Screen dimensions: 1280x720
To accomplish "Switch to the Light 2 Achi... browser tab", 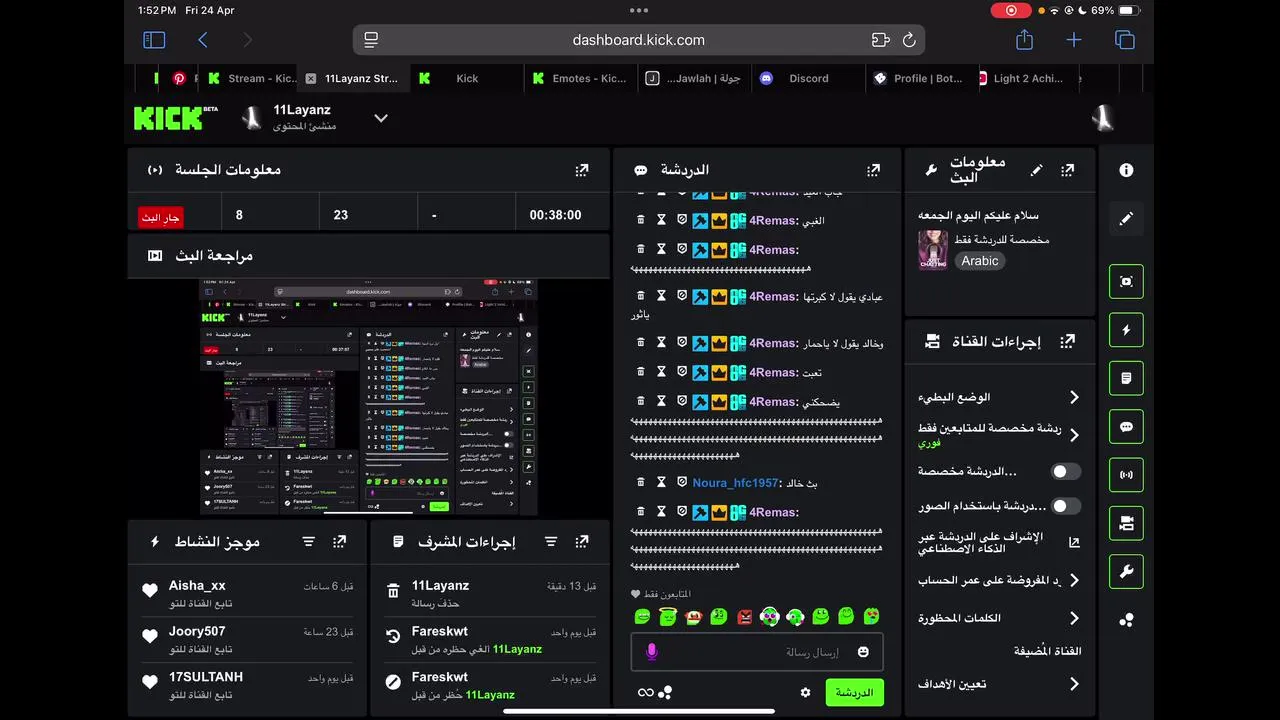I will (1030, 78).
